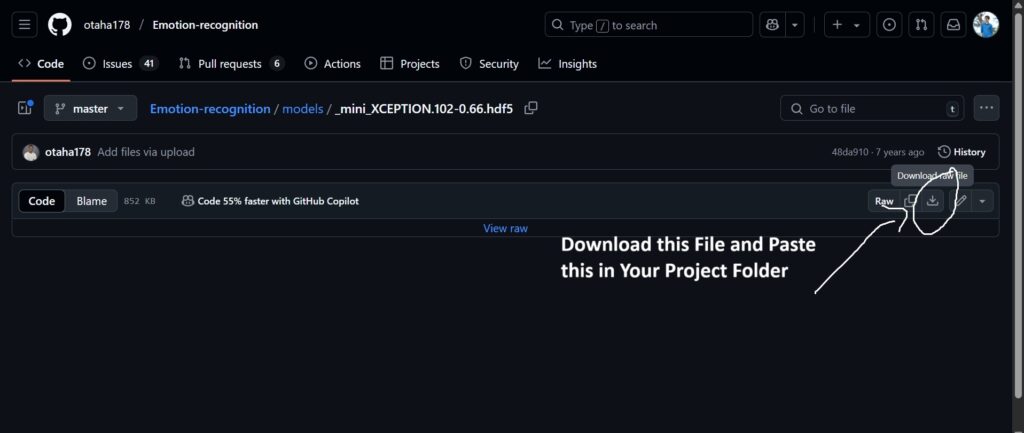Screen dimensions: 1024x433
Task: Open the notifications inbox
Action: tap(953, 25)
